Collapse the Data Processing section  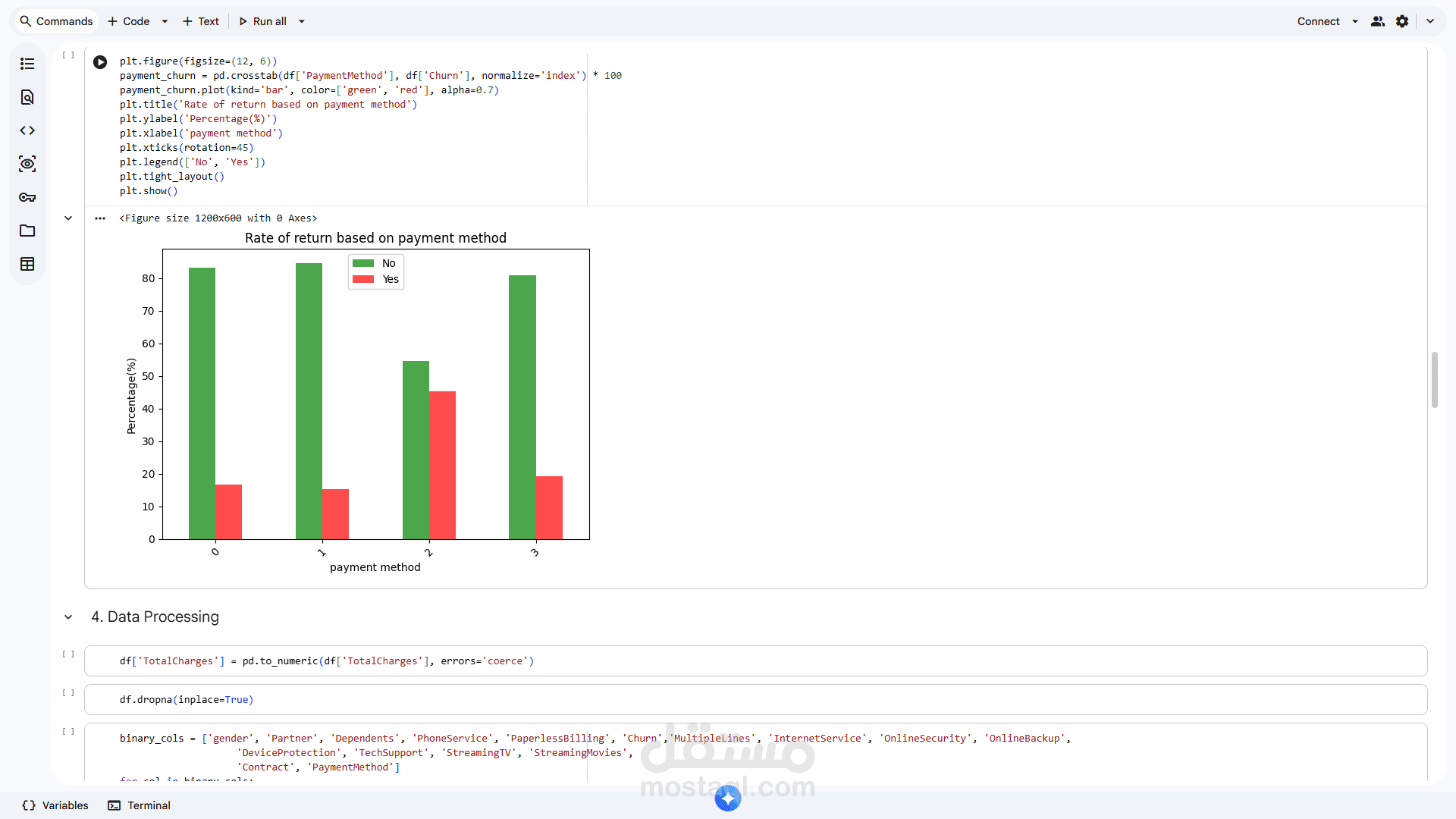pos(68,617)
